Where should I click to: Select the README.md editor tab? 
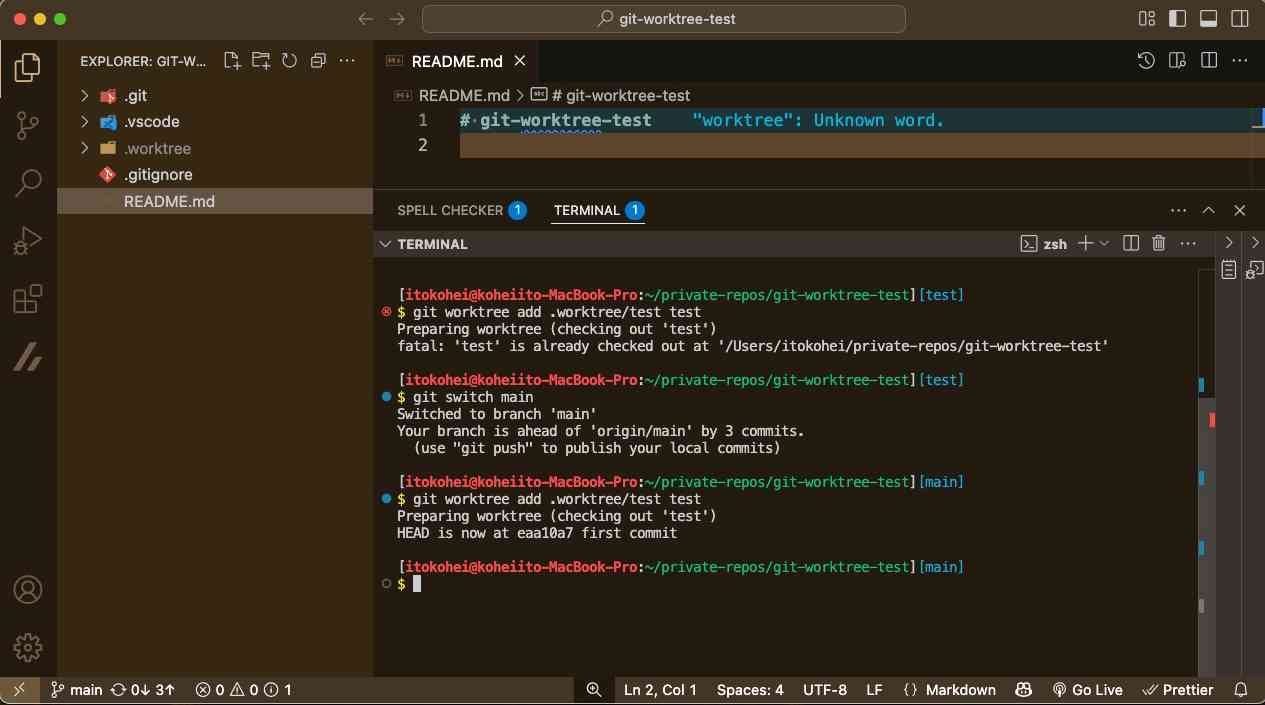pyautogui.click(x=456, y=61)
